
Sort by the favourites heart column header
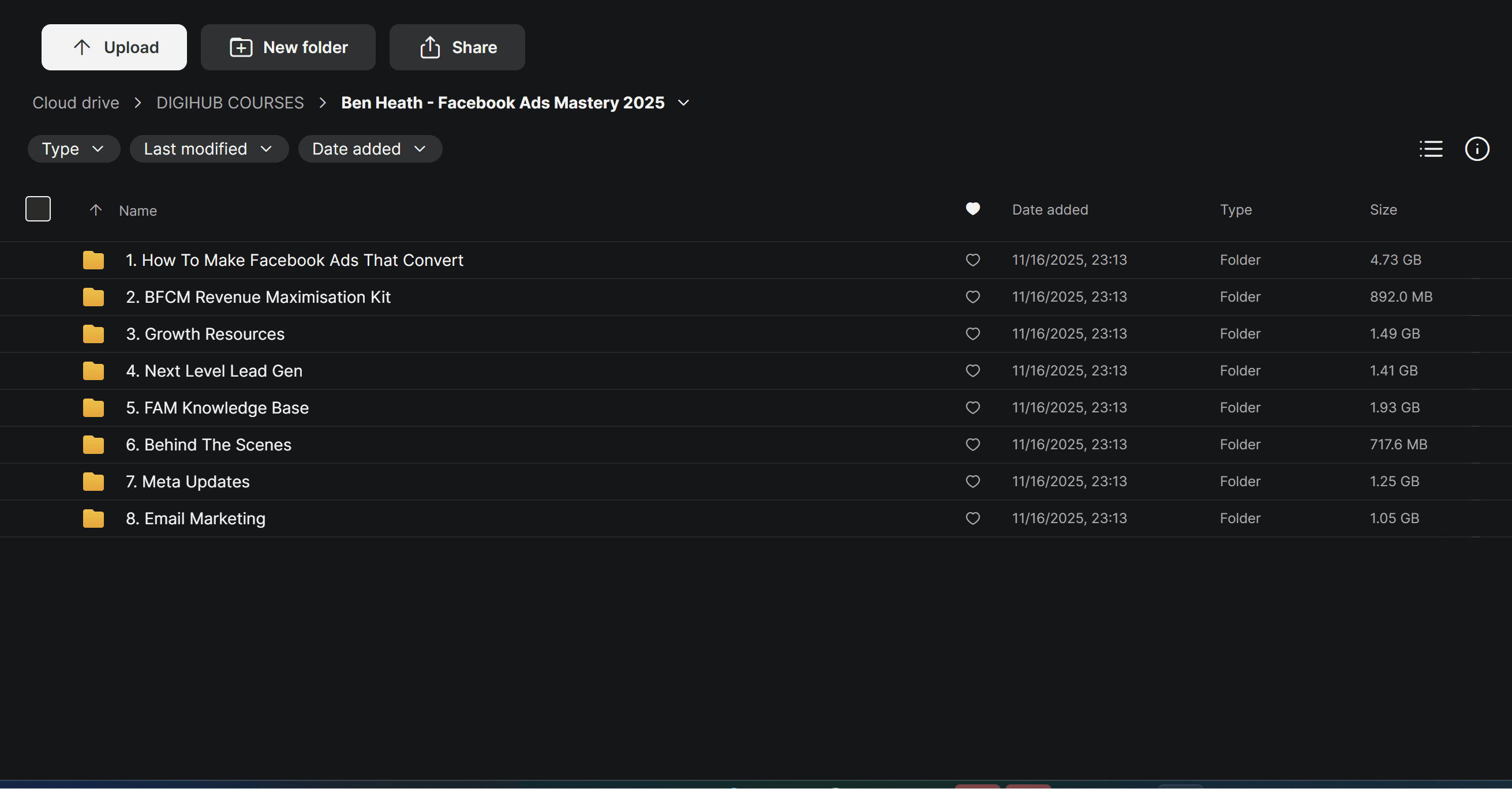(972, 209)
